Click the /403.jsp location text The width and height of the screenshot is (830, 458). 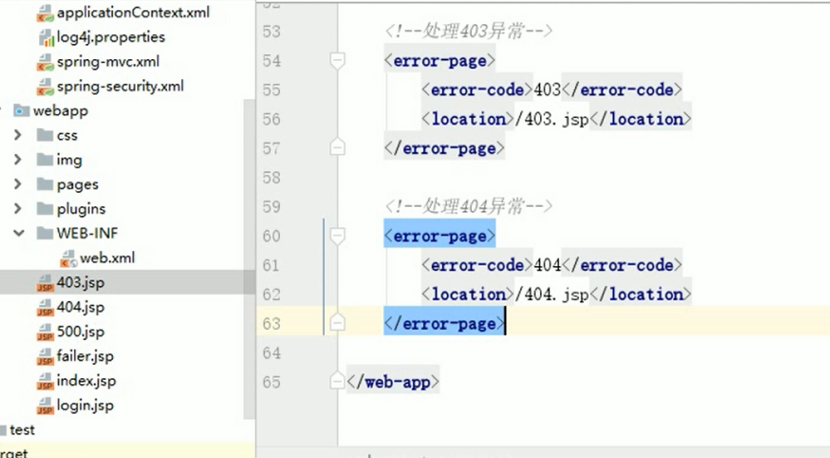(x=552, y=119)
